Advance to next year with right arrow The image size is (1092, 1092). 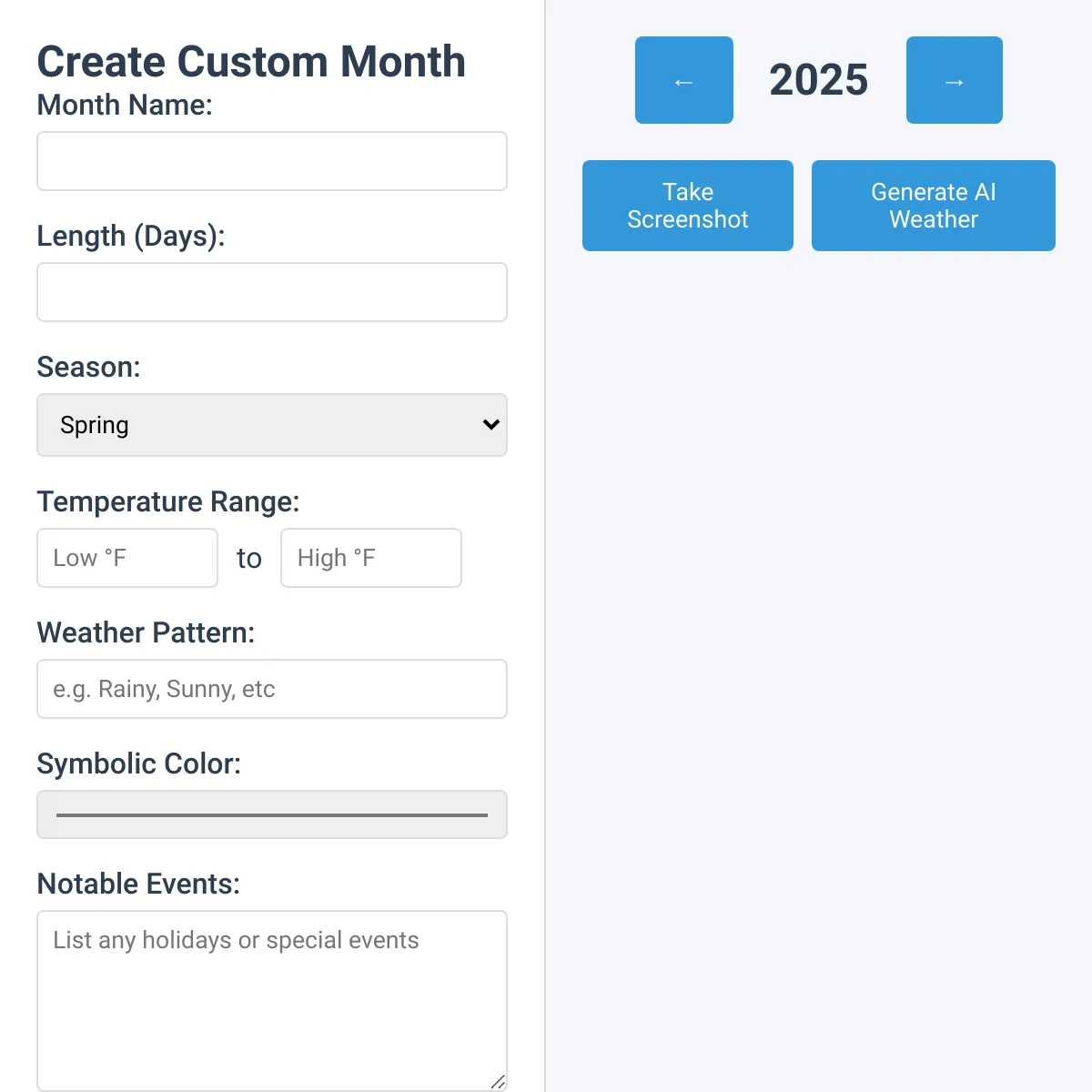pyautogui.click(x=955, y=80)
